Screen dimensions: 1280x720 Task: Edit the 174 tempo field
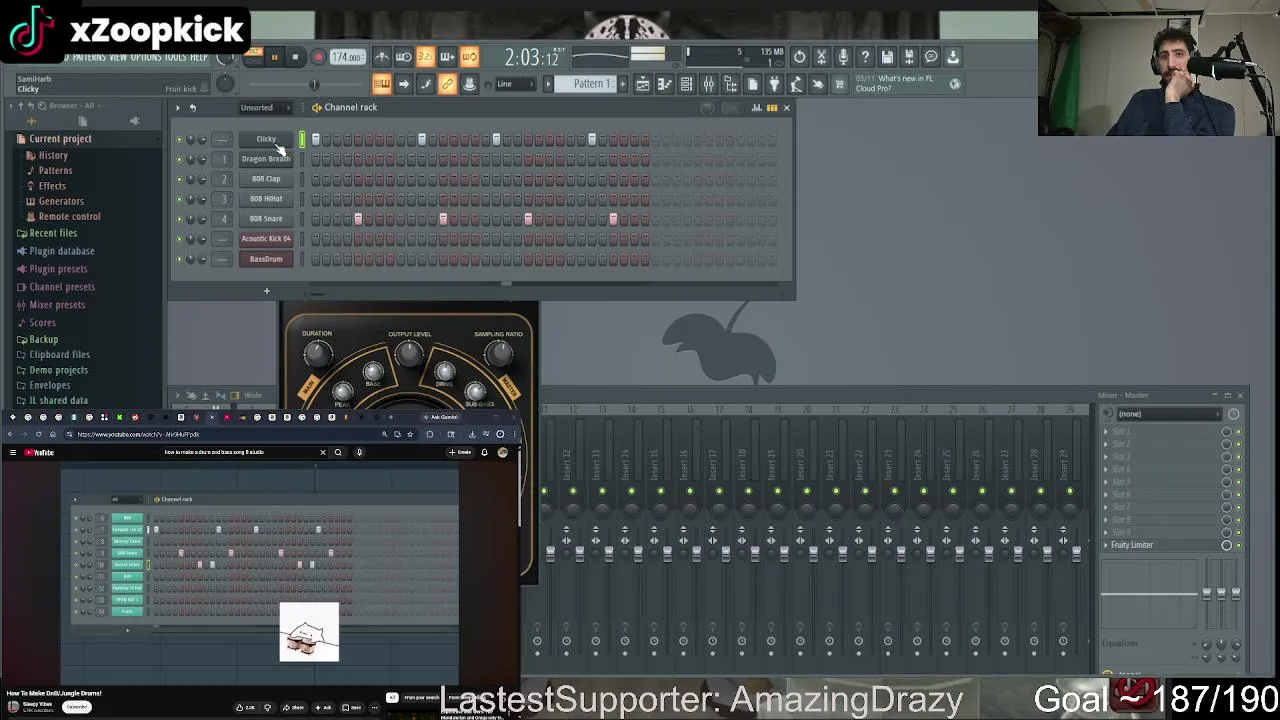pos(347,57)
